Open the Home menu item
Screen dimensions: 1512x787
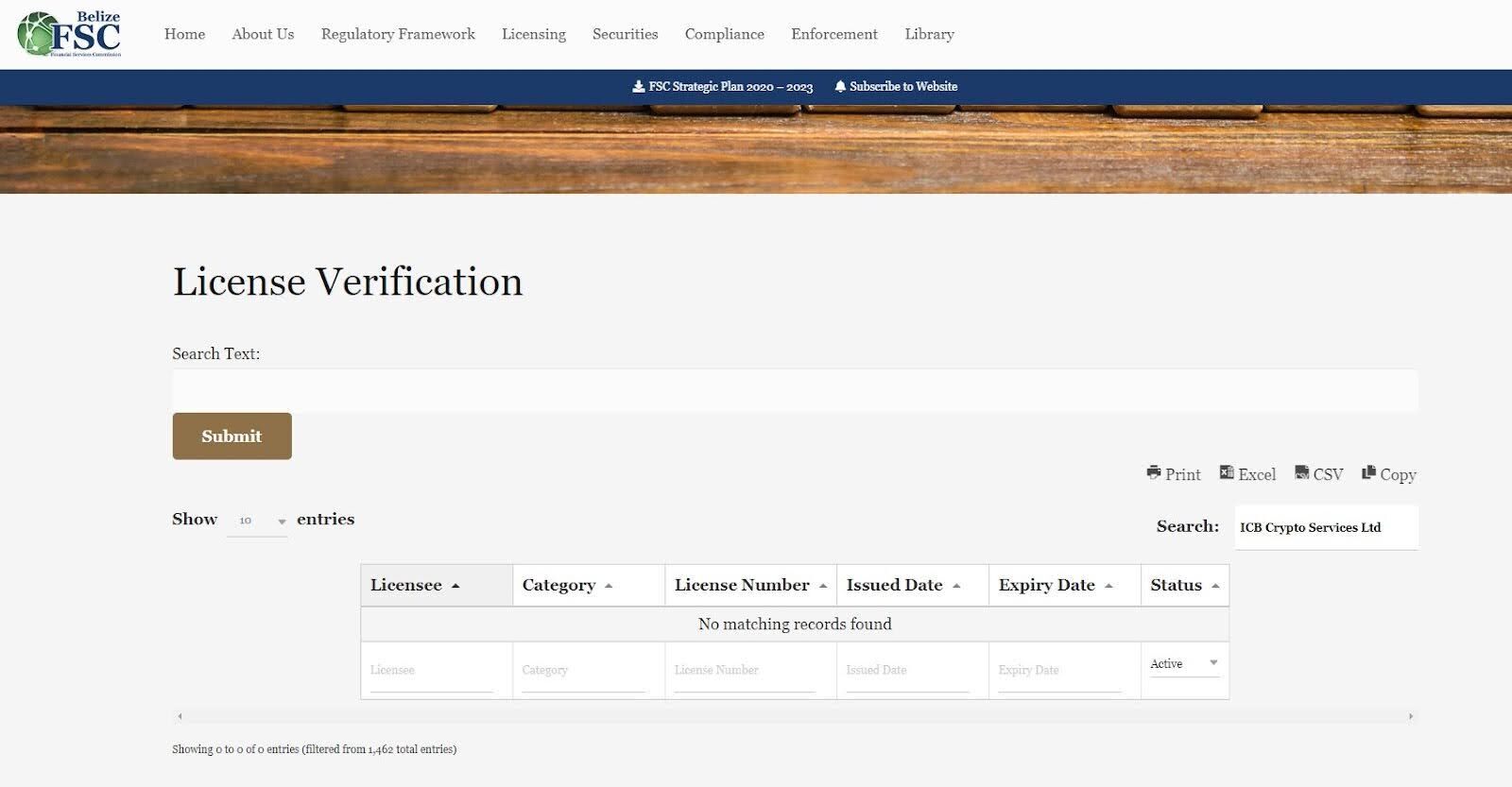(x=184, y=34)
